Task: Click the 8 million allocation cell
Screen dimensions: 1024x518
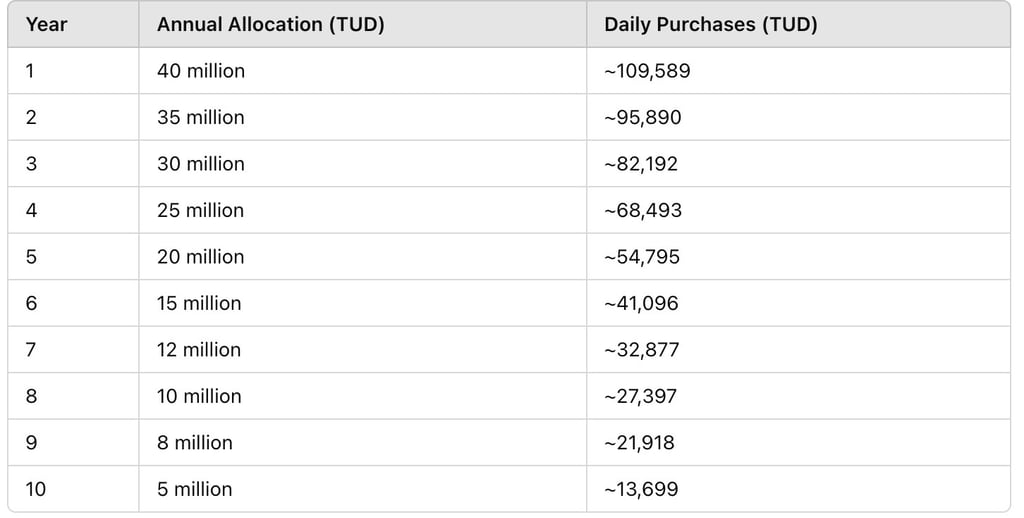Action: coord(194,442)
